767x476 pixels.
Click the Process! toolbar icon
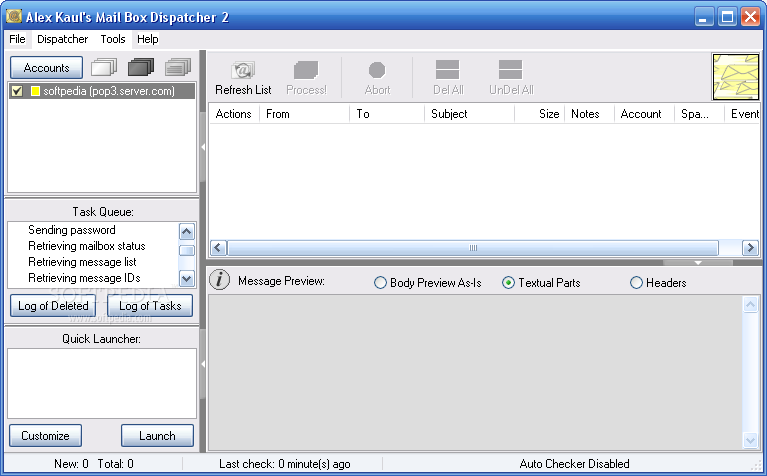point(306,70)
